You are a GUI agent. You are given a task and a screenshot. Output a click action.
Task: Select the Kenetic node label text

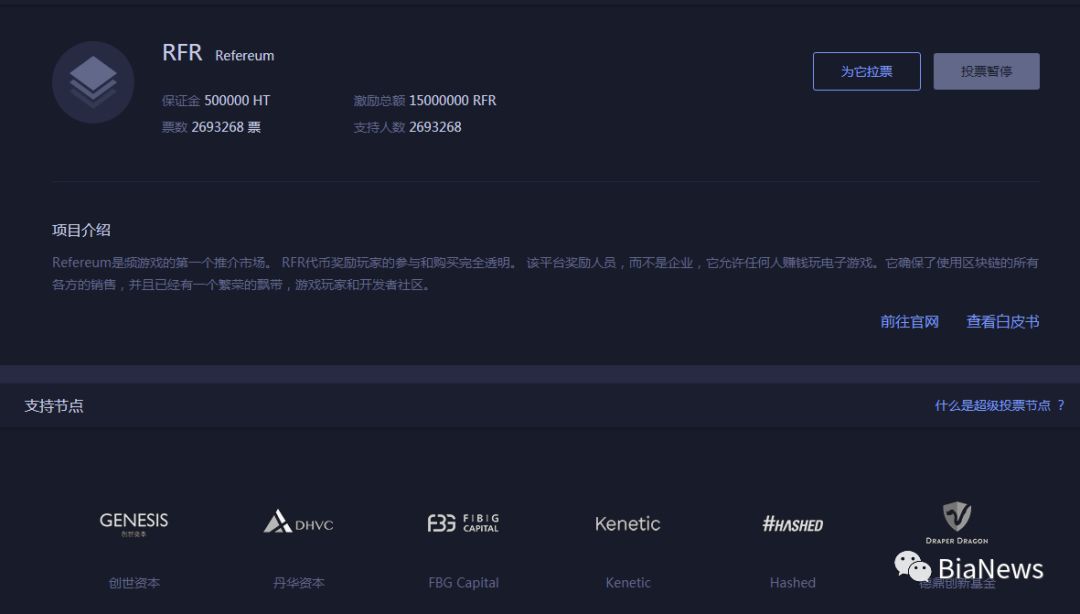(x=628, y=583)
